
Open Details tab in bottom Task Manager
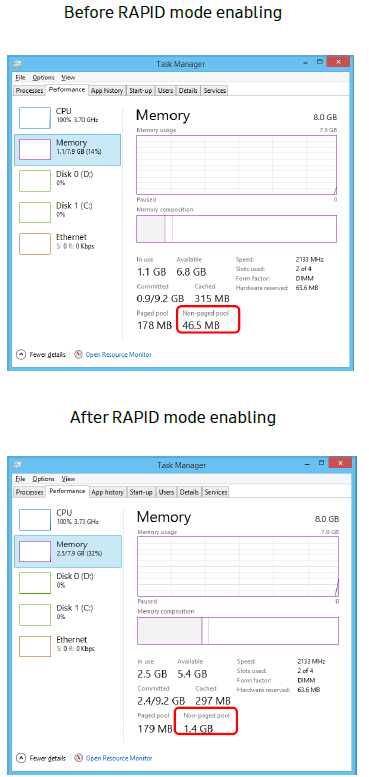click(189, 492)
